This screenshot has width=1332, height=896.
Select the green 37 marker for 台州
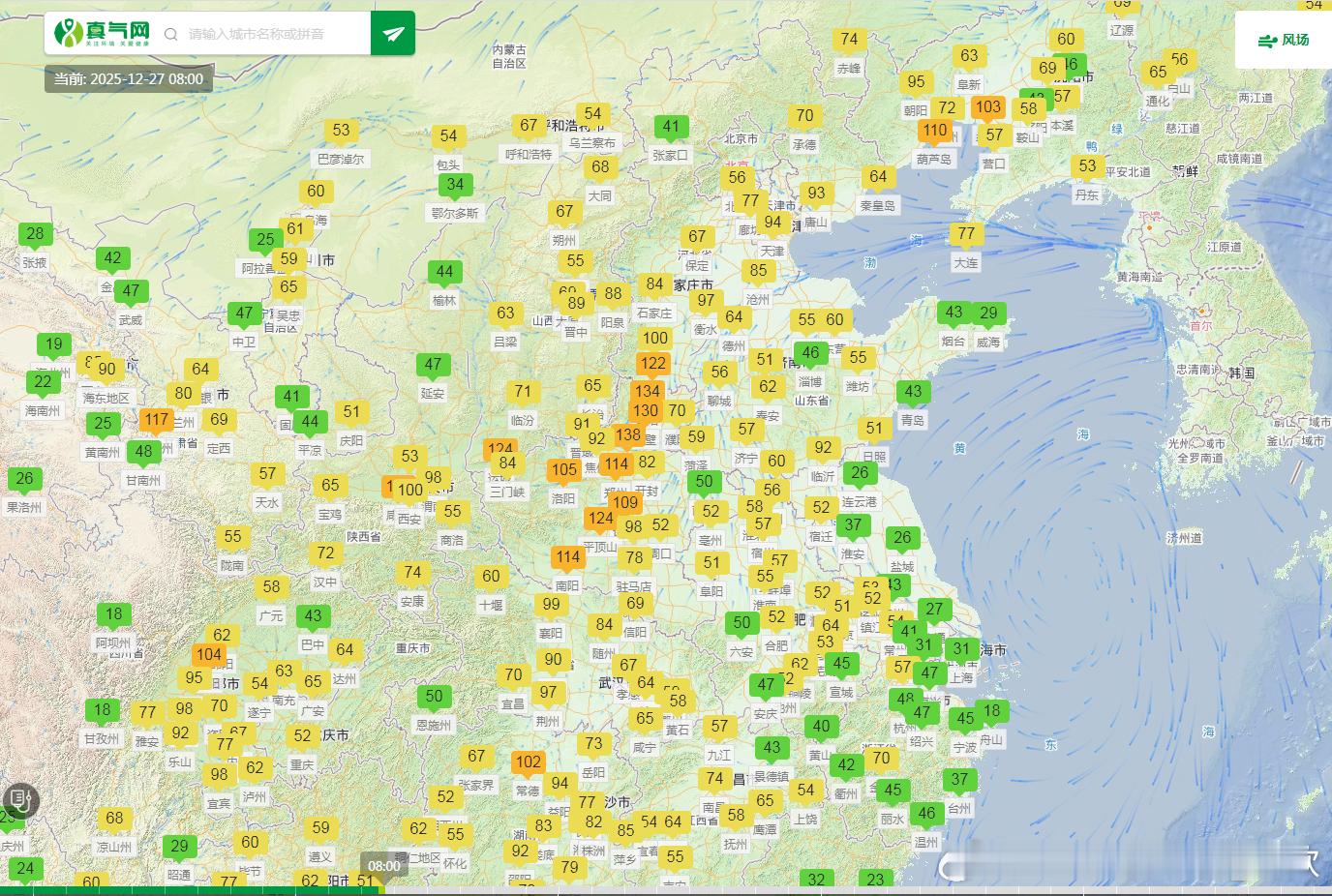click(x=959, y=781)
